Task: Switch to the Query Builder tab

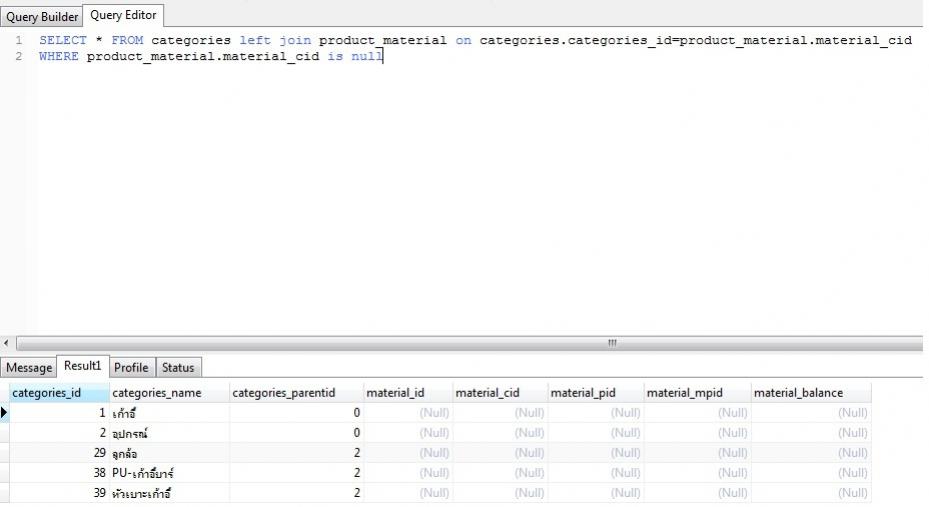Action: (42, 16)
